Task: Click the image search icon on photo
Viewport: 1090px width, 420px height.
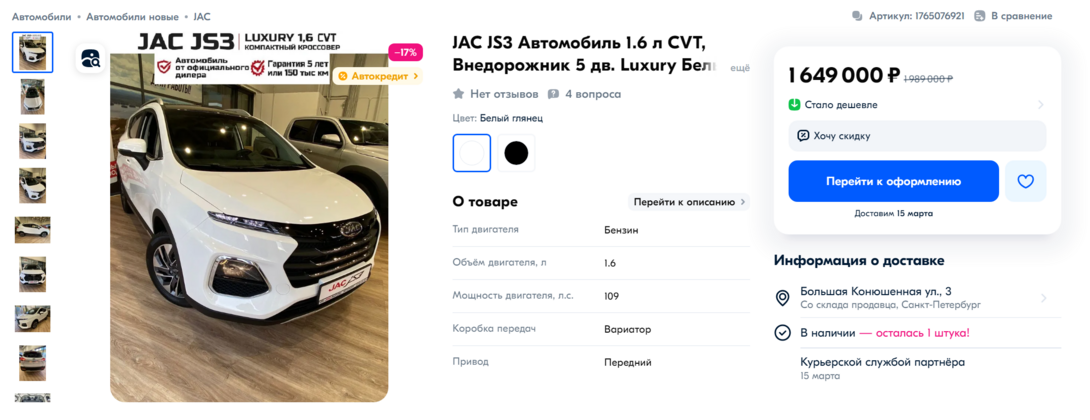Action: 90,58
